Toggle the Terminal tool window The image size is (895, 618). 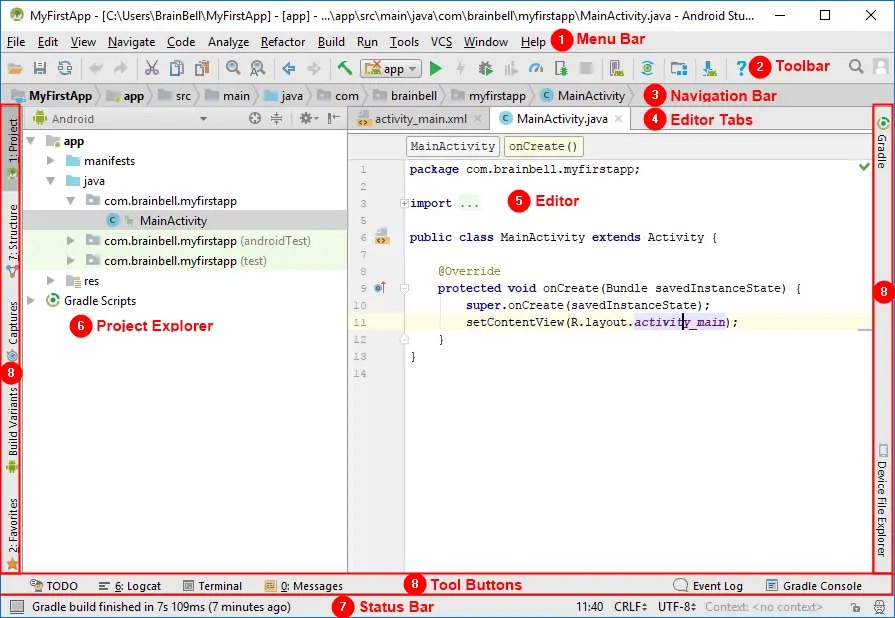(x=212, y=586)
